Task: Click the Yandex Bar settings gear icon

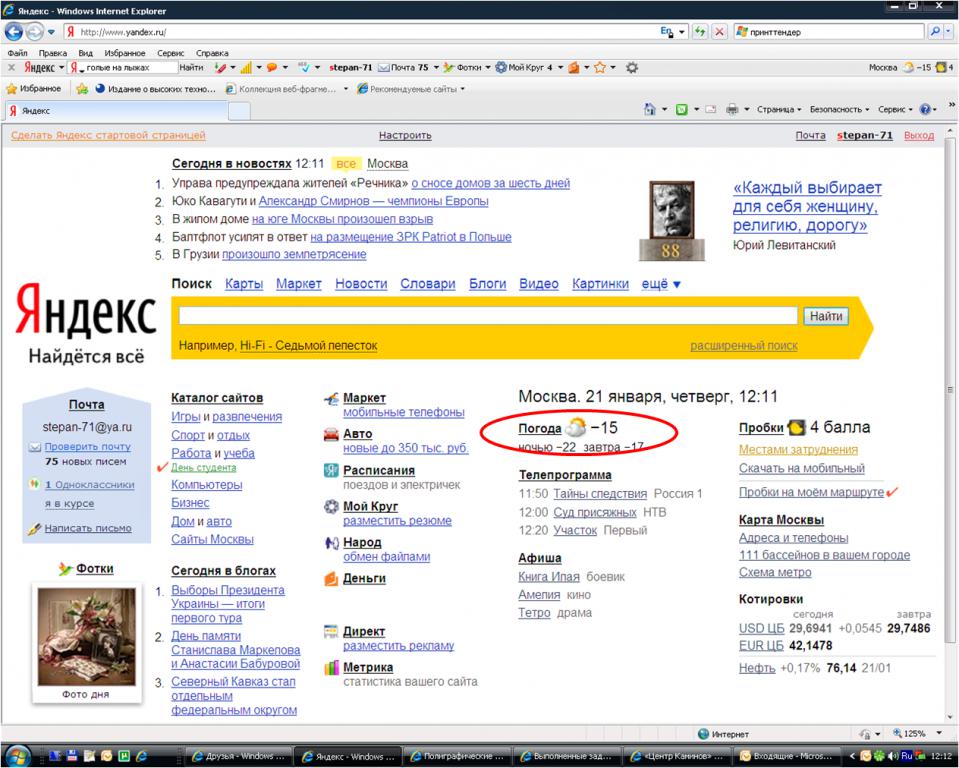Action: click(632, 68)
